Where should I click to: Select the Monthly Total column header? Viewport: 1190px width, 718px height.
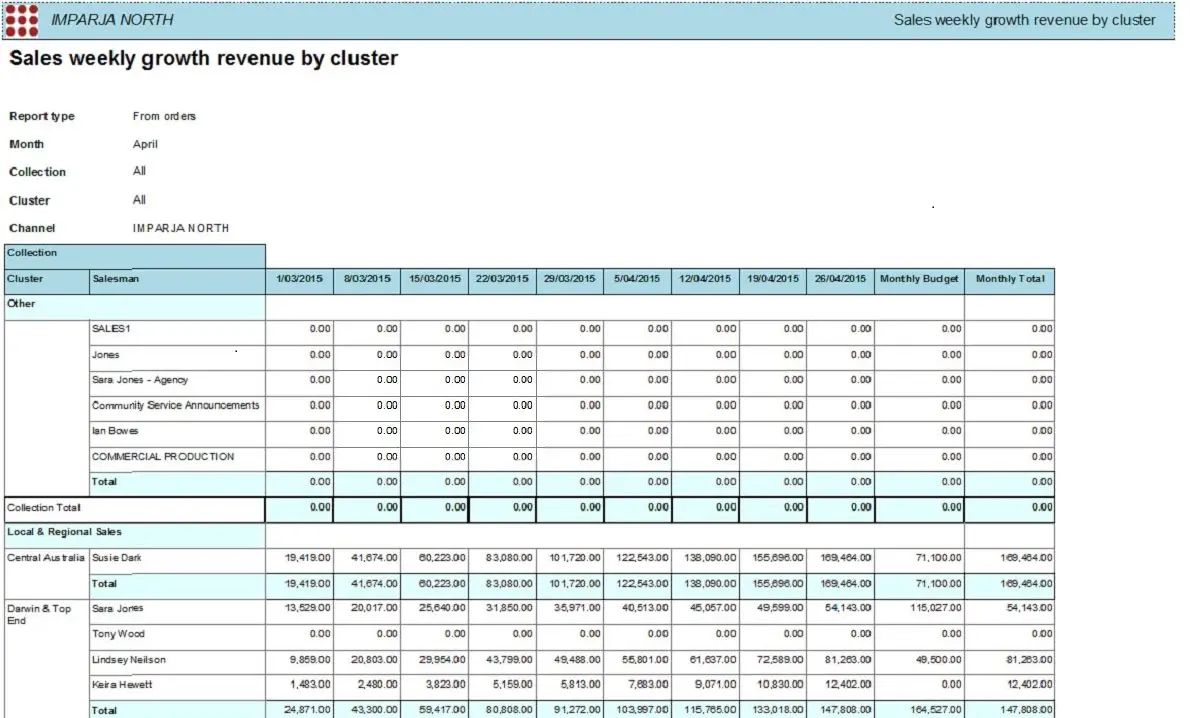click(x=1009, y=279)
